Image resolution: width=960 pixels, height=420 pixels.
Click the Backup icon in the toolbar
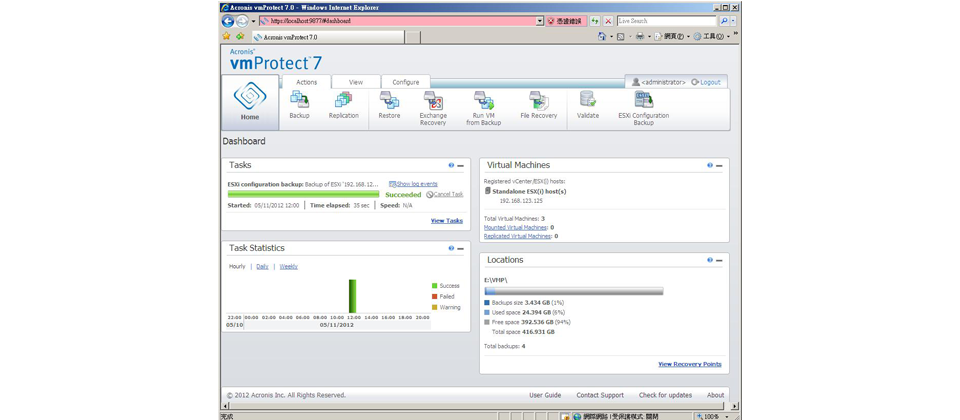tap(299, 101)
